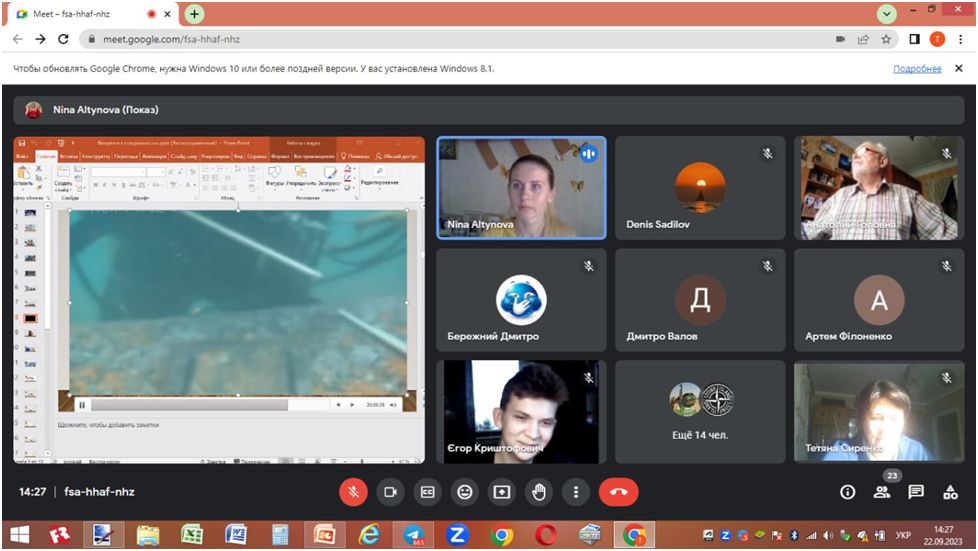Close the Meet browser tab

pos(167,14)
